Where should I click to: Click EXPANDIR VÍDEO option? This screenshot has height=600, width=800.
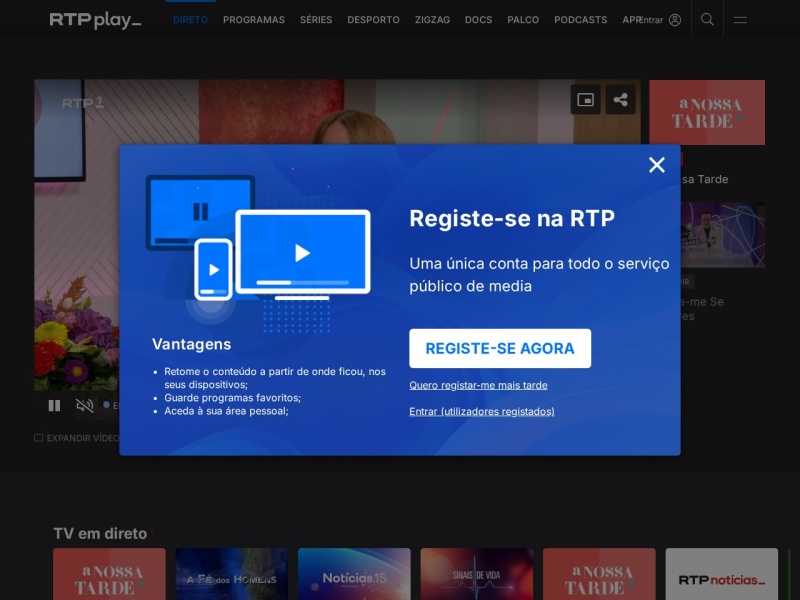tap(77, 438)
